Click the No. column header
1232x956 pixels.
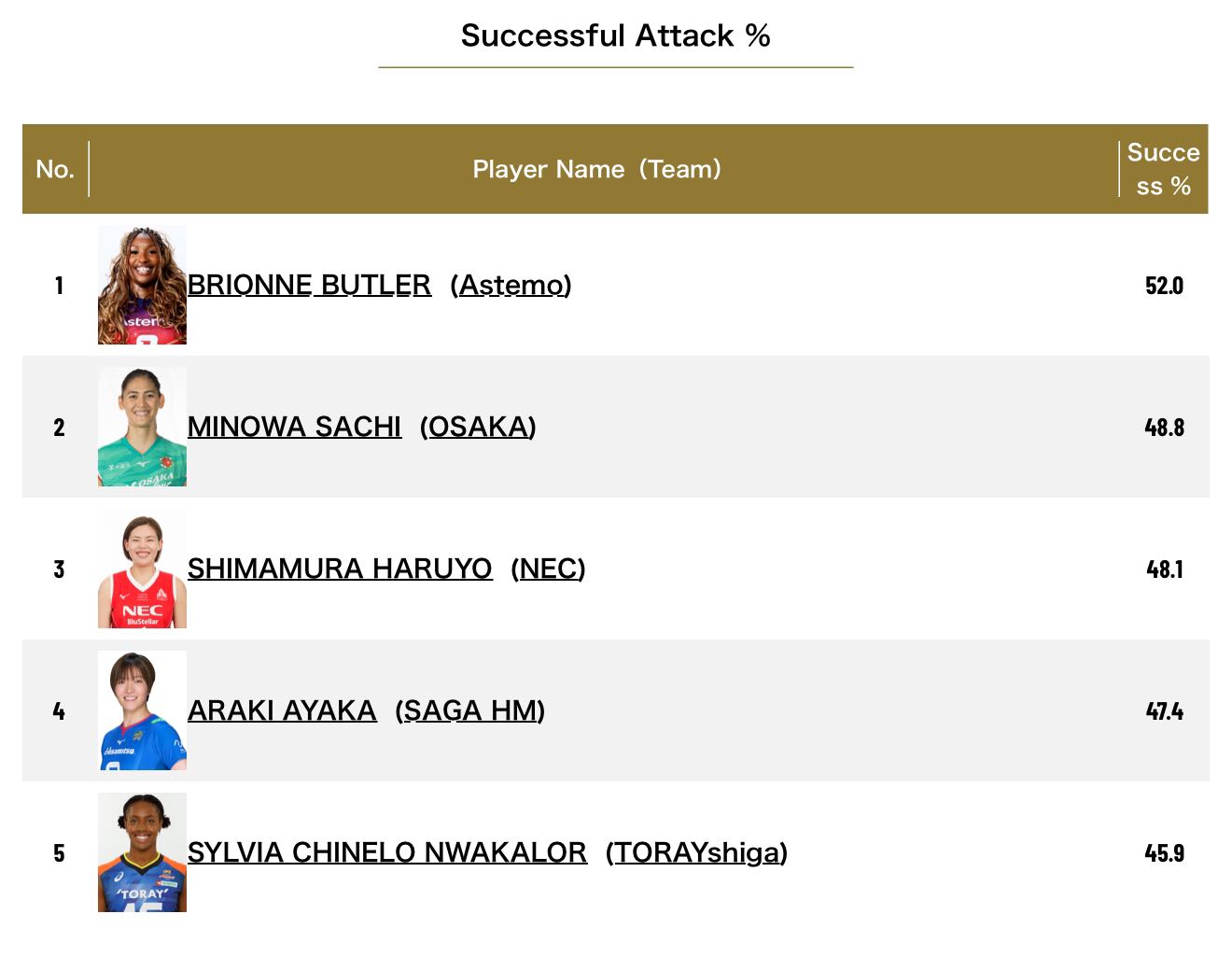[x=55, y=169]
